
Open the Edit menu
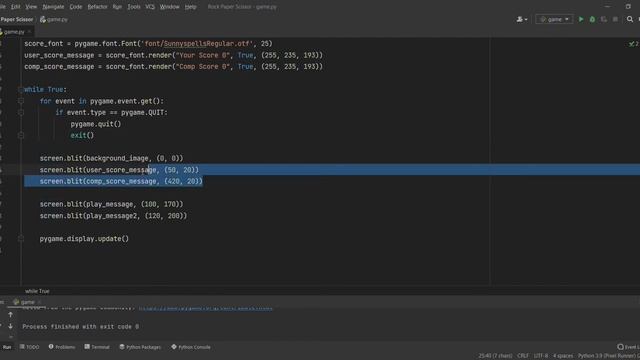tap(16, 7)
